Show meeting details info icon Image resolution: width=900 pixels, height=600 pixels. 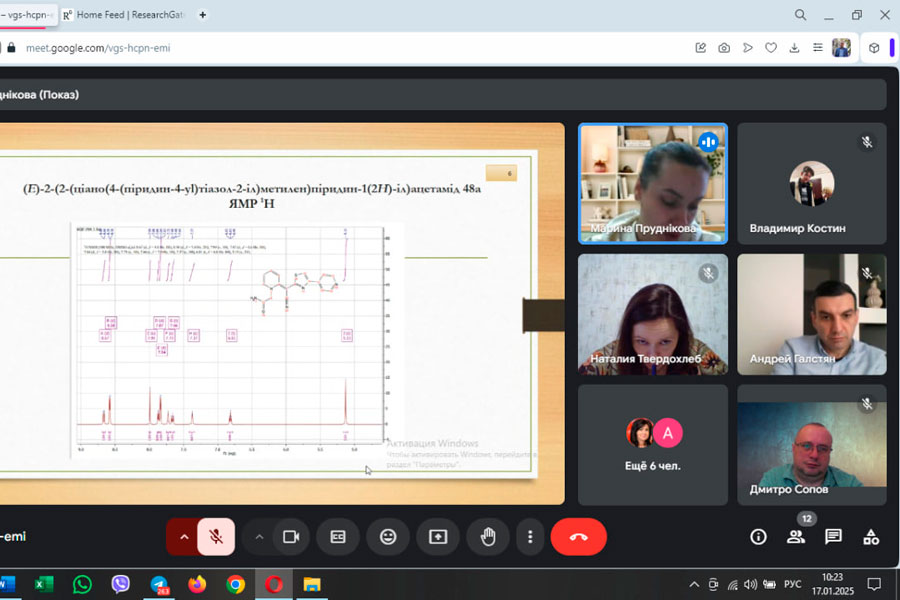click(758, 537)
